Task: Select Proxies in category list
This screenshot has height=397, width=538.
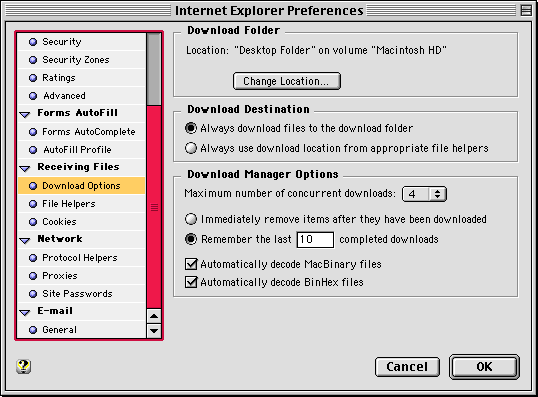Action: coord(82,276)
